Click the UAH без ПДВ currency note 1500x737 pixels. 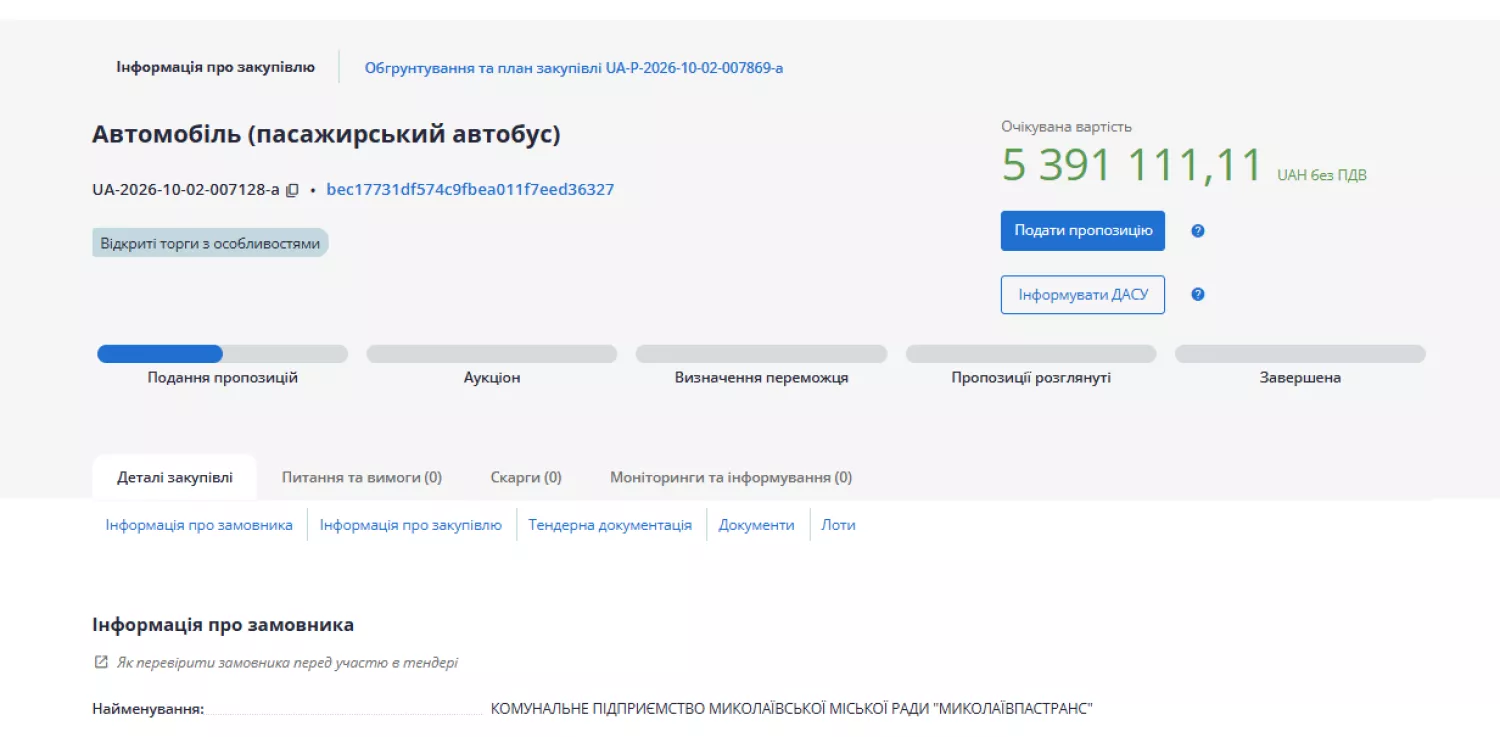[x=1321, y=175]
